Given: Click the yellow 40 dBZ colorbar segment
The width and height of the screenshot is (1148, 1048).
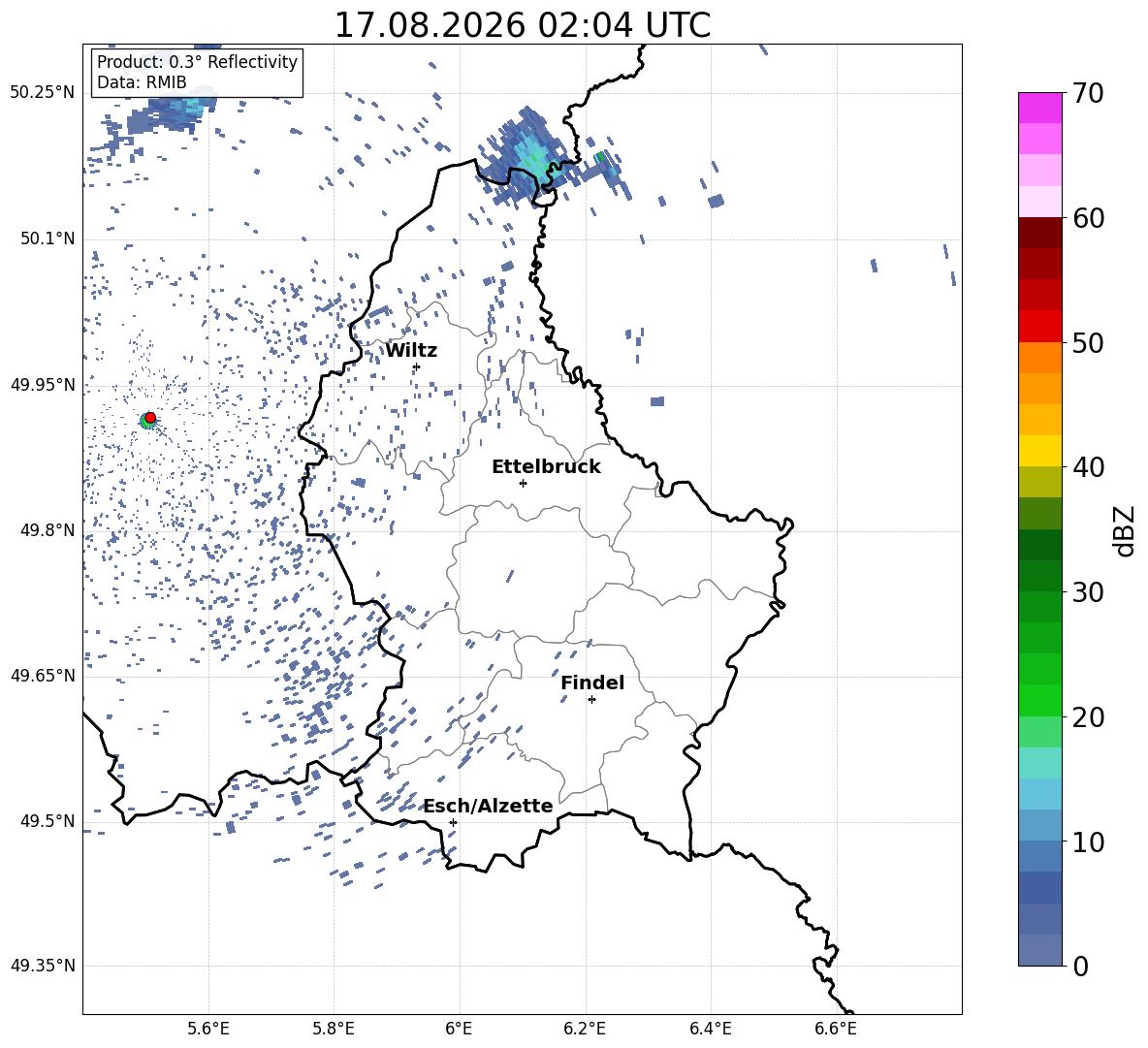Looking at the screenshot, I should (x=1039, y=451).
